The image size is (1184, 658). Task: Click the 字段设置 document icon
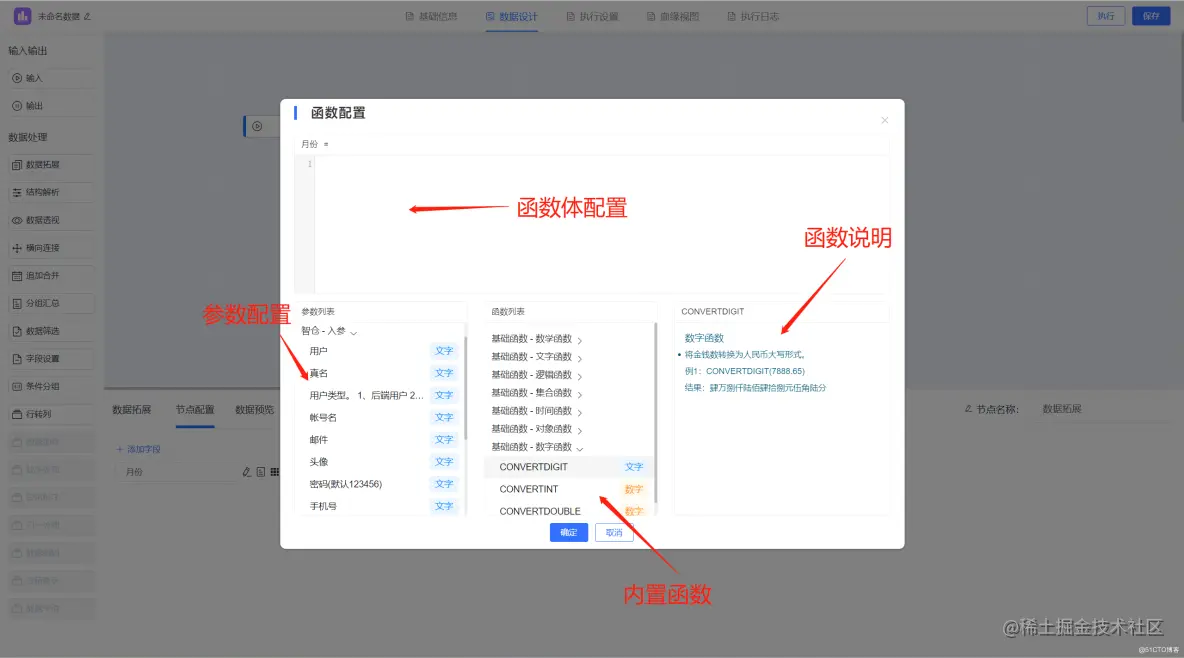17,359
